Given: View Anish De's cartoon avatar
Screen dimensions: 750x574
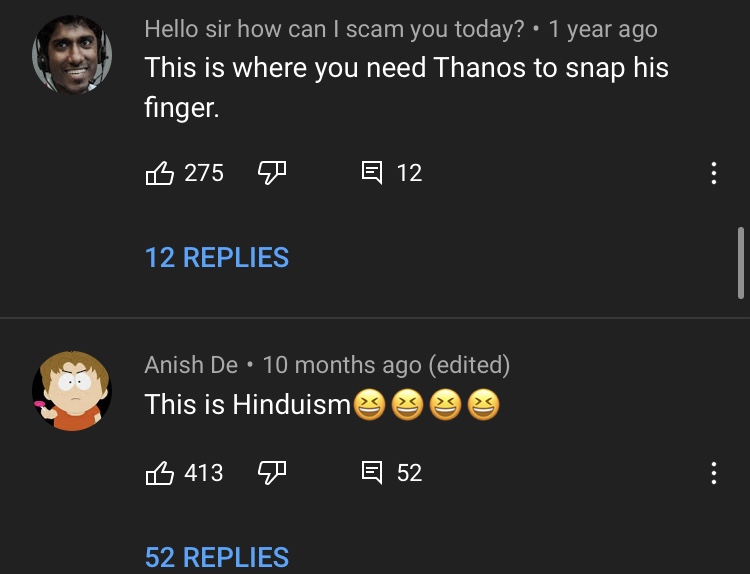Looking at the screenshot, I should point(71,391).
